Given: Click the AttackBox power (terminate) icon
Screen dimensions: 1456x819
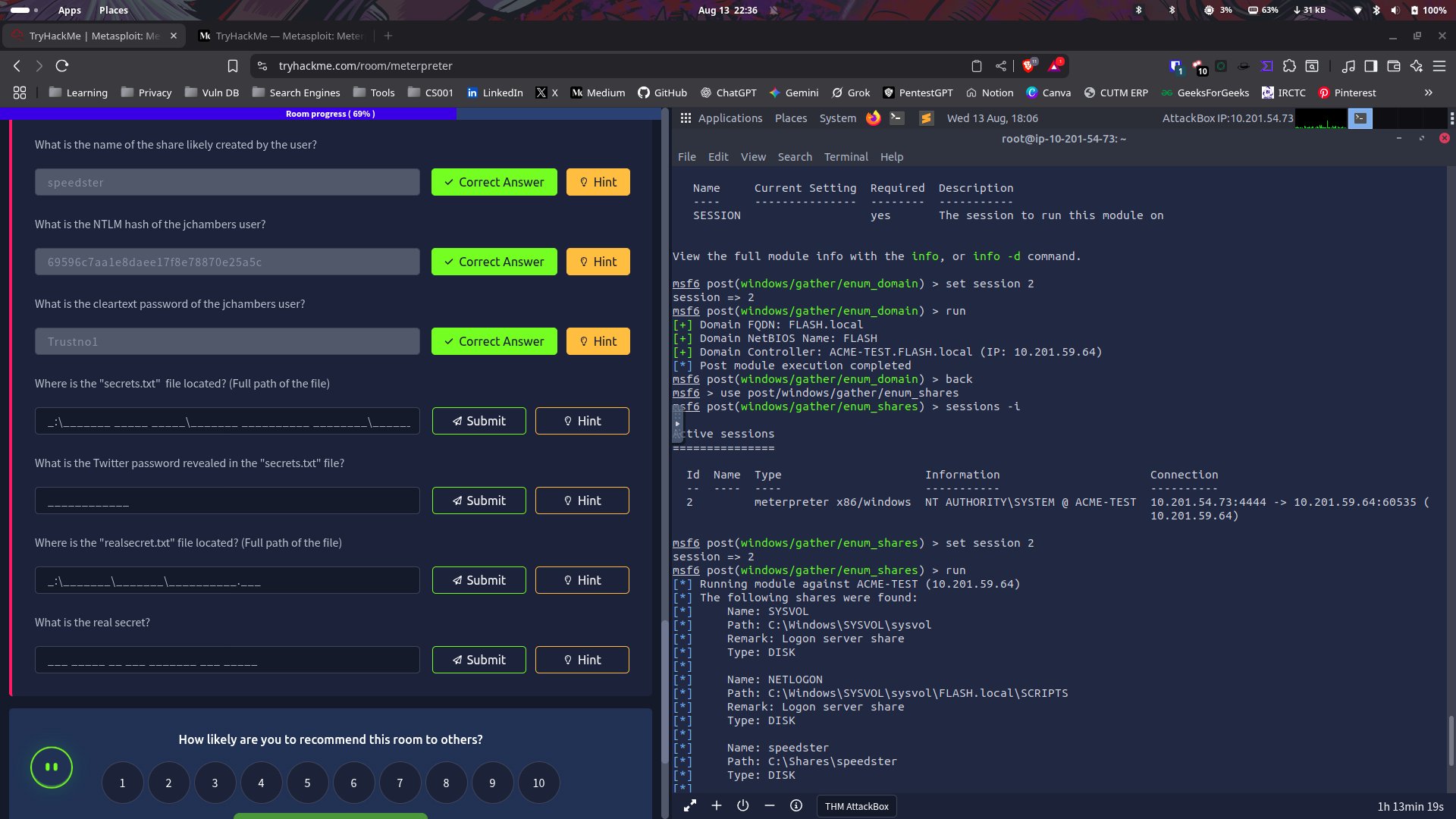Looking at the screenshot, I should pyautogui.click(x=743, y=806).
